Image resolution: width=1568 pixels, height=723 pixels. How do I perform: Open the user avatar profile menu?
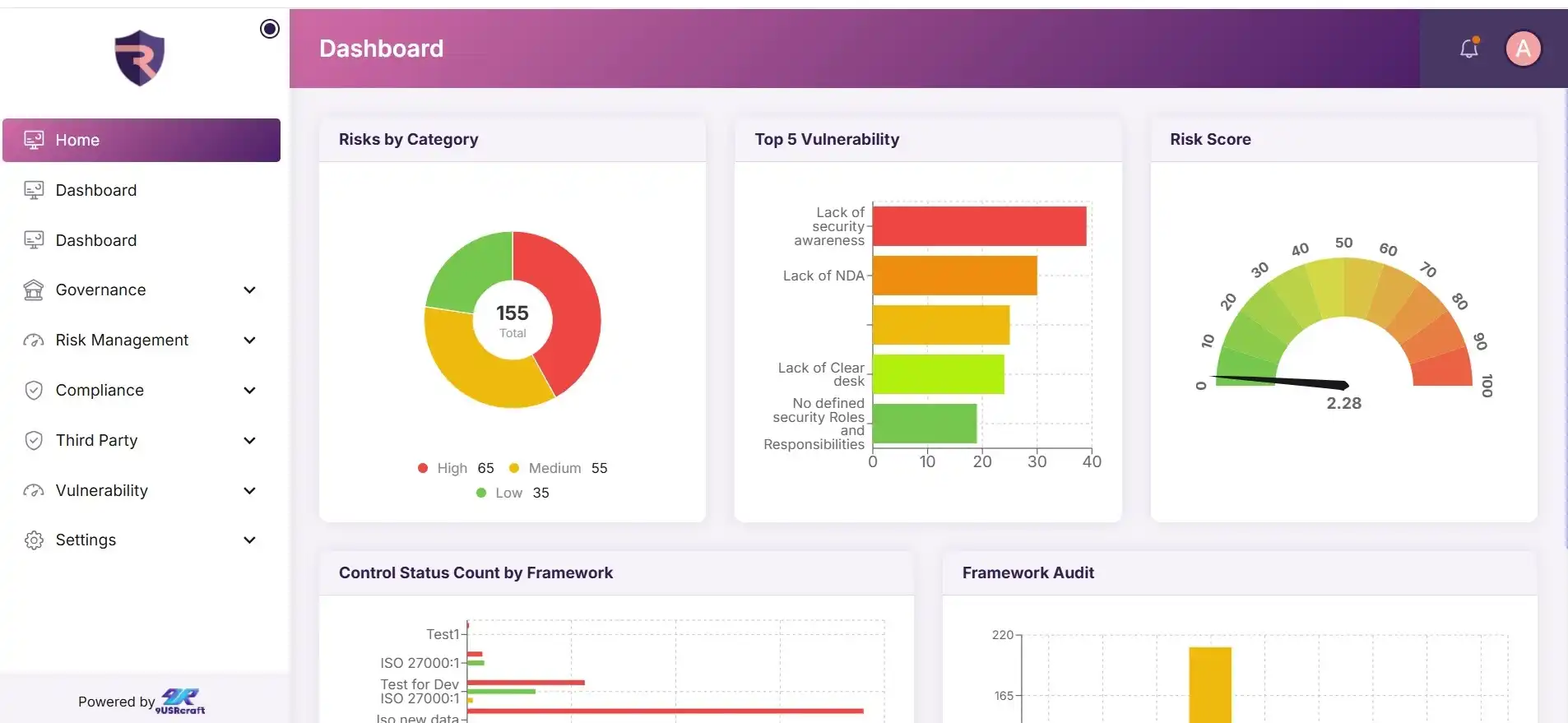pos(1523,49)
